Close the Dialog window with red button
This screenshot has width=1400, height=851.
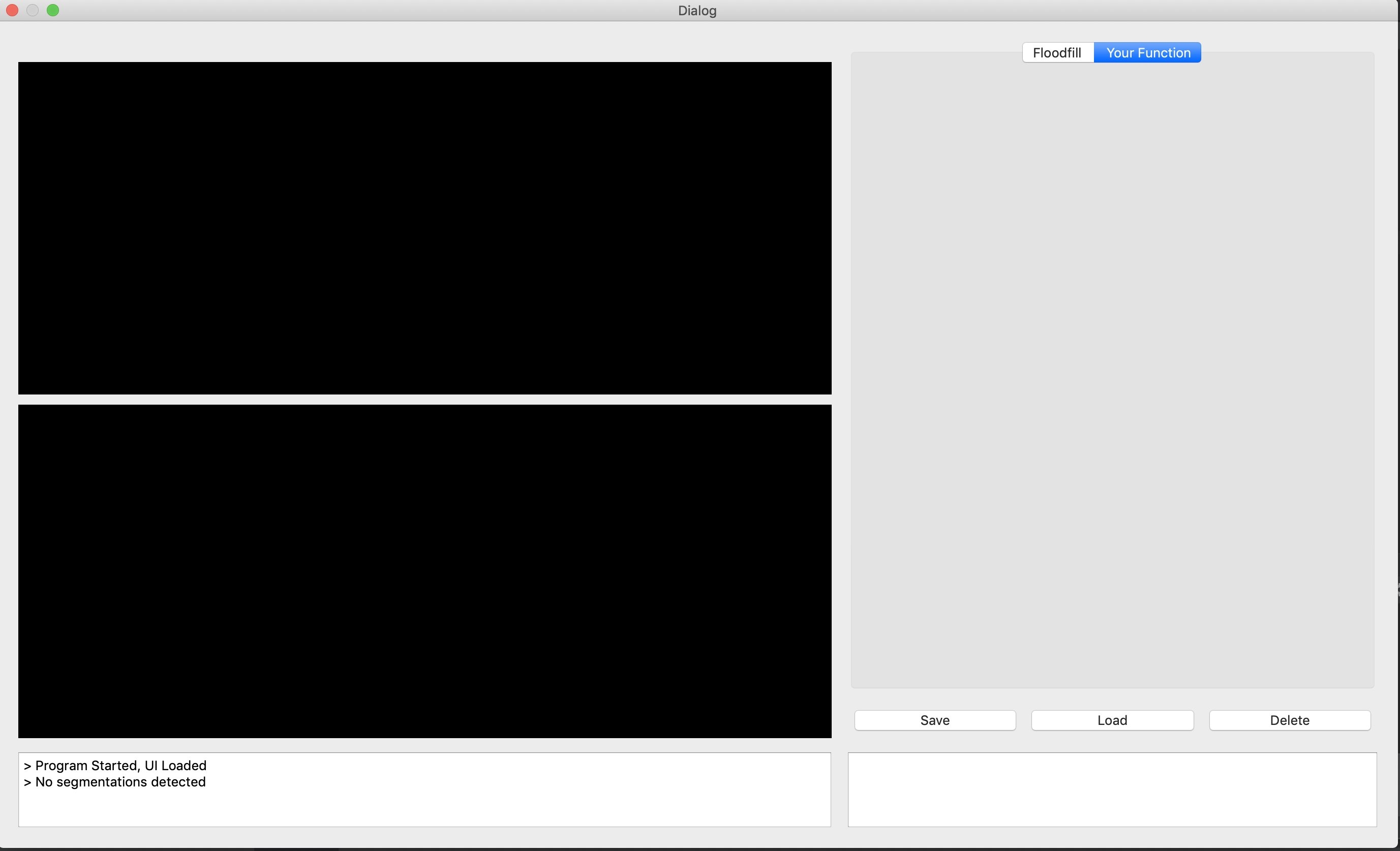[x=12, y=10]
